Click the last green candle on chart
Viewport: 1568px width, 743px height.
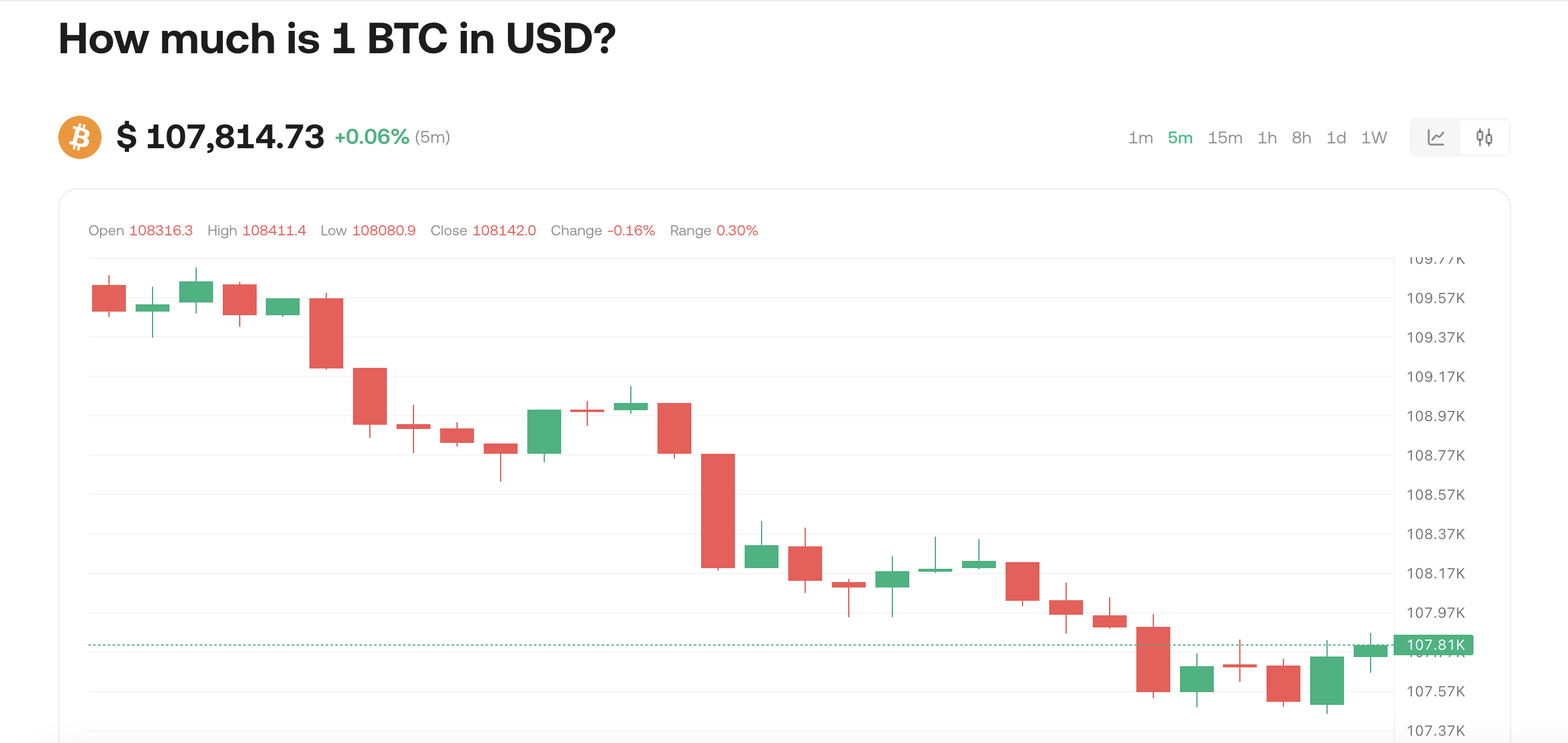(x=1370, y=650)
